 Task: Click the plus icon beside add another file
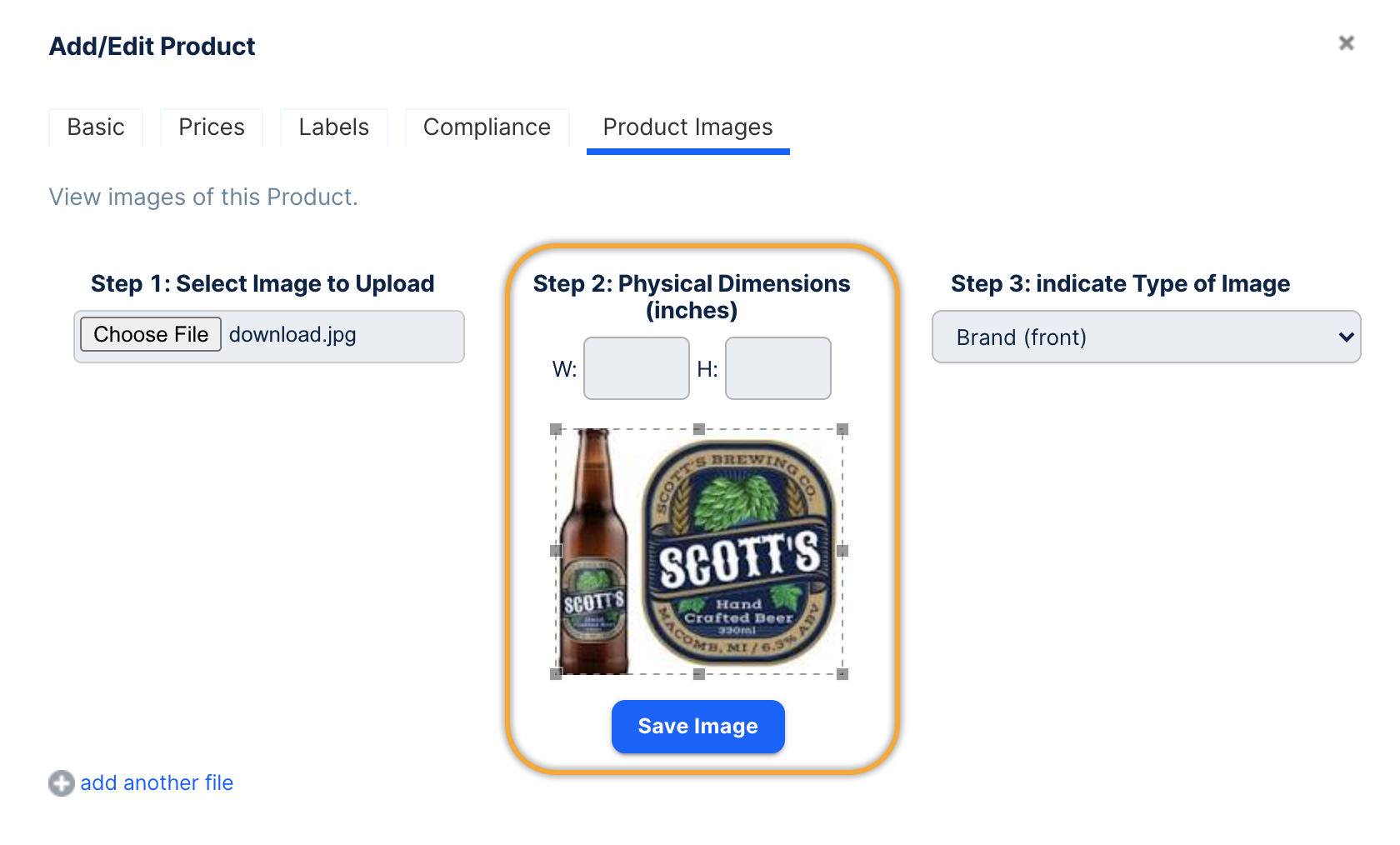pos(61,783)
